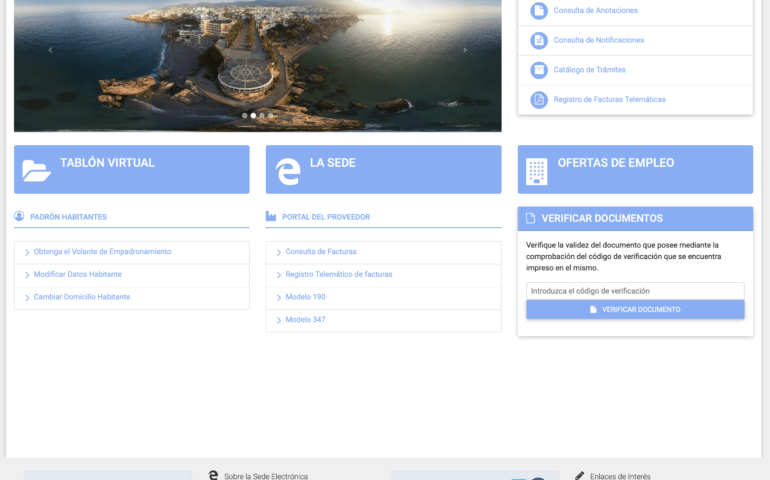Click chevron before Cambiar Domicilio Habitante

(x=27, y=298)
